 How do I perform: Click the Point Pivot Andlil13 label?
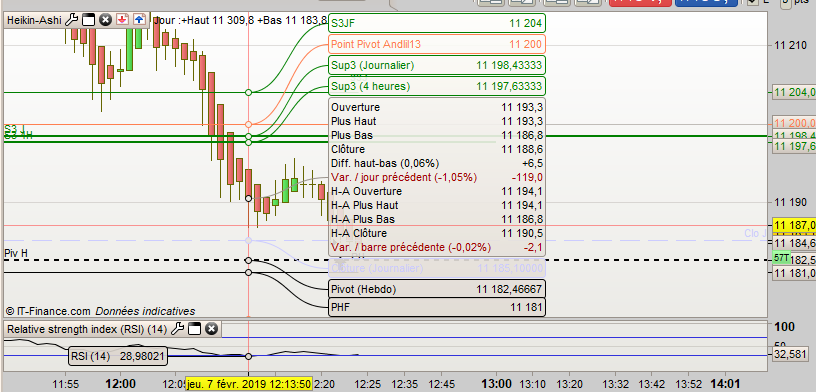[x=437, y=44]
